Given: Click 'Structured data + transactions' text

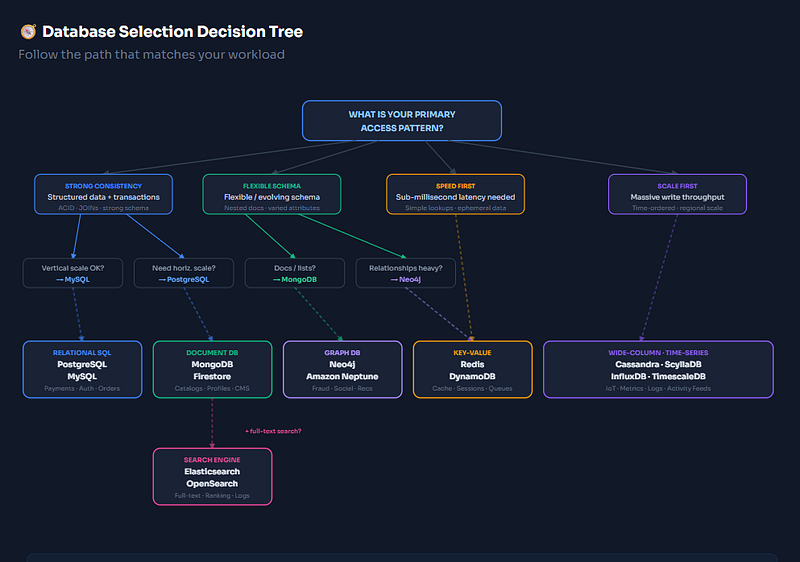Looking at the screenshot, I should [104, 197].
